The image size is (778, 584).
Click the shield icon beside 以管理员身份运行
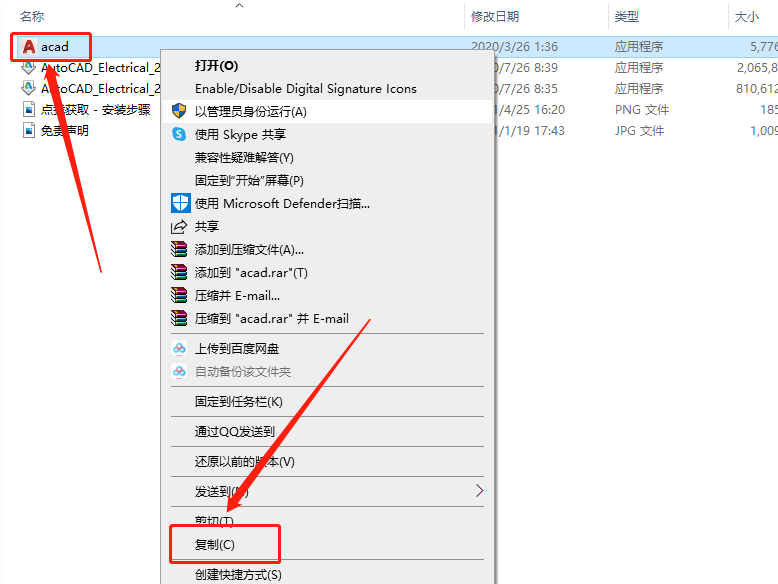[x=179, y=111]
